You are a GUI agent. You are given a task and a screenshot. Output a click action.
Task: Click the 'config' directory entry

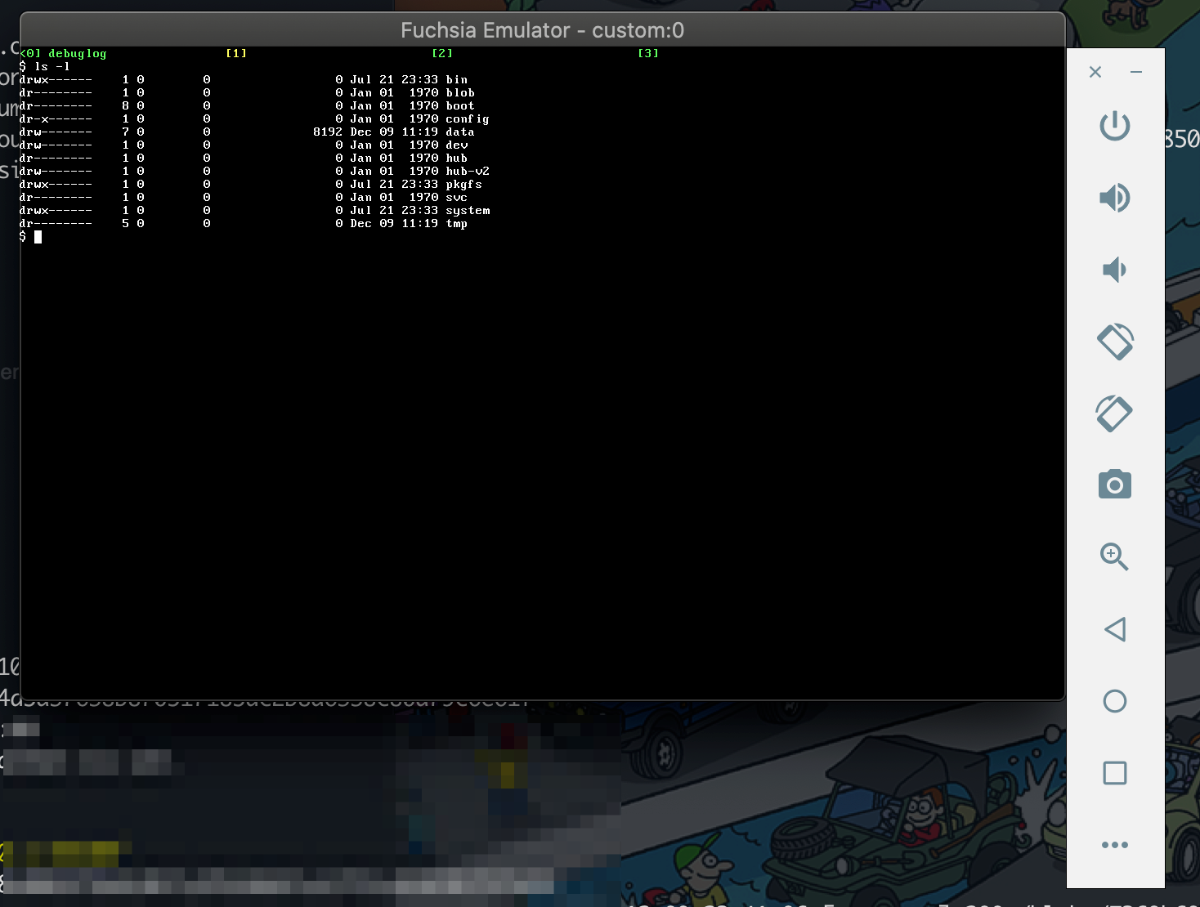[x=467, y=119]
